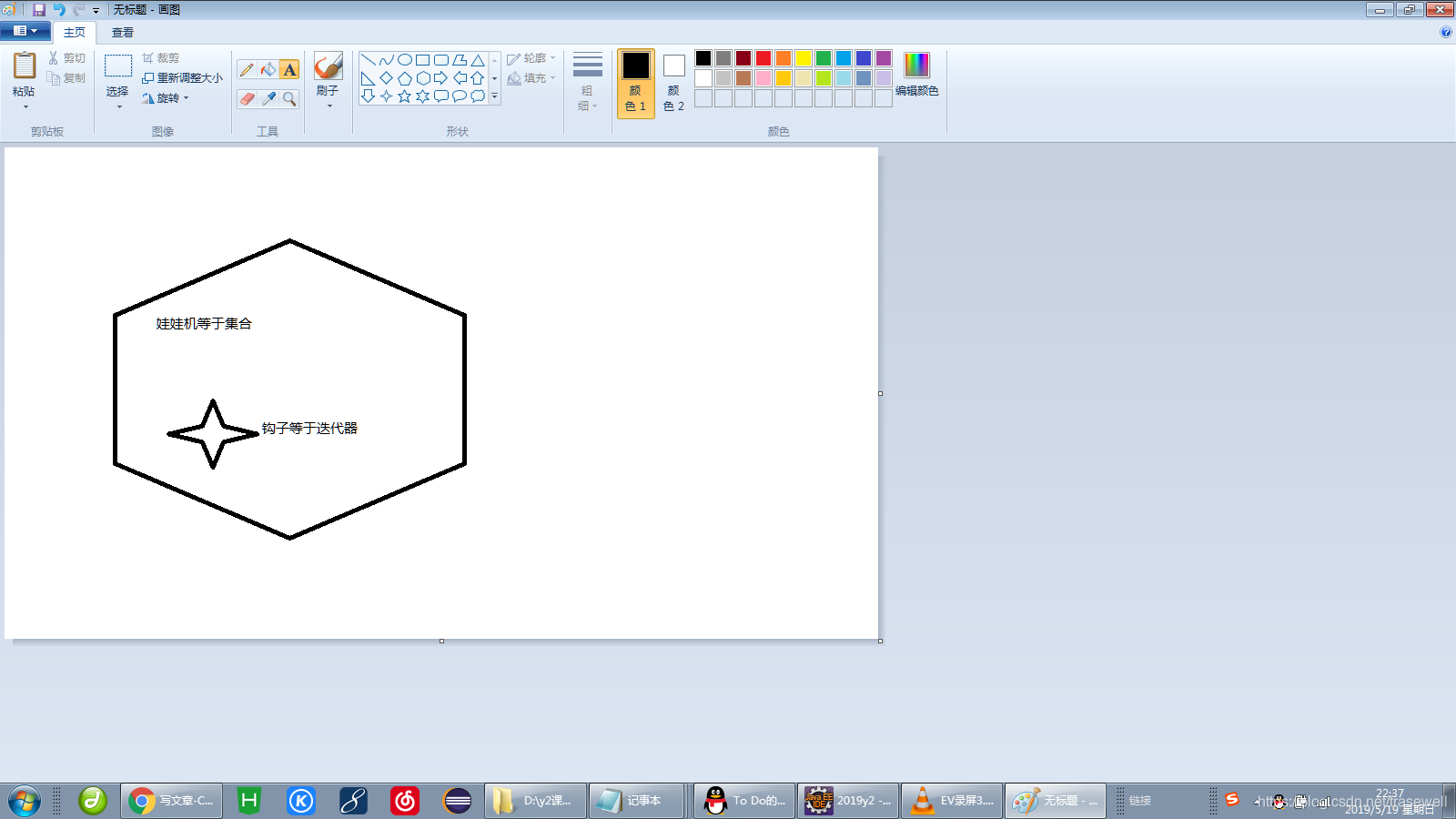1456x819 pixels.
Task: Click the Undo arrow in the title bar
Action: tap(59, 9)
